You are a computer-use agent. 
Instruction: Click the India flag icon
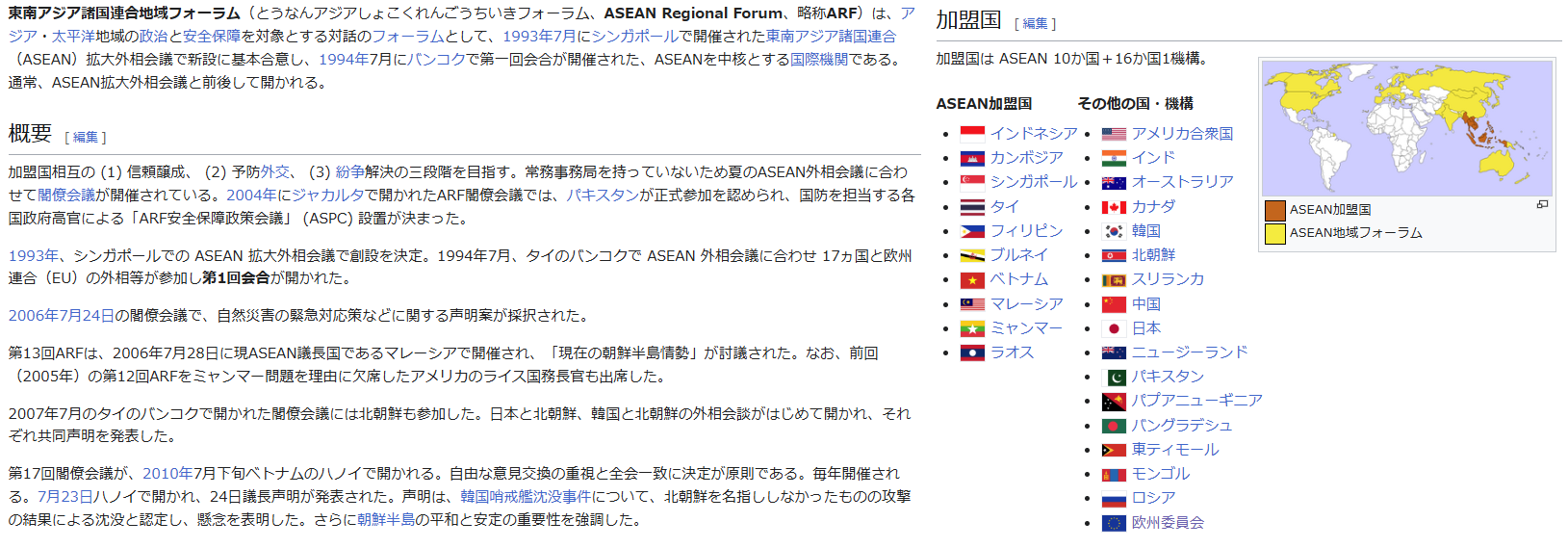(x=1114, y=158)
